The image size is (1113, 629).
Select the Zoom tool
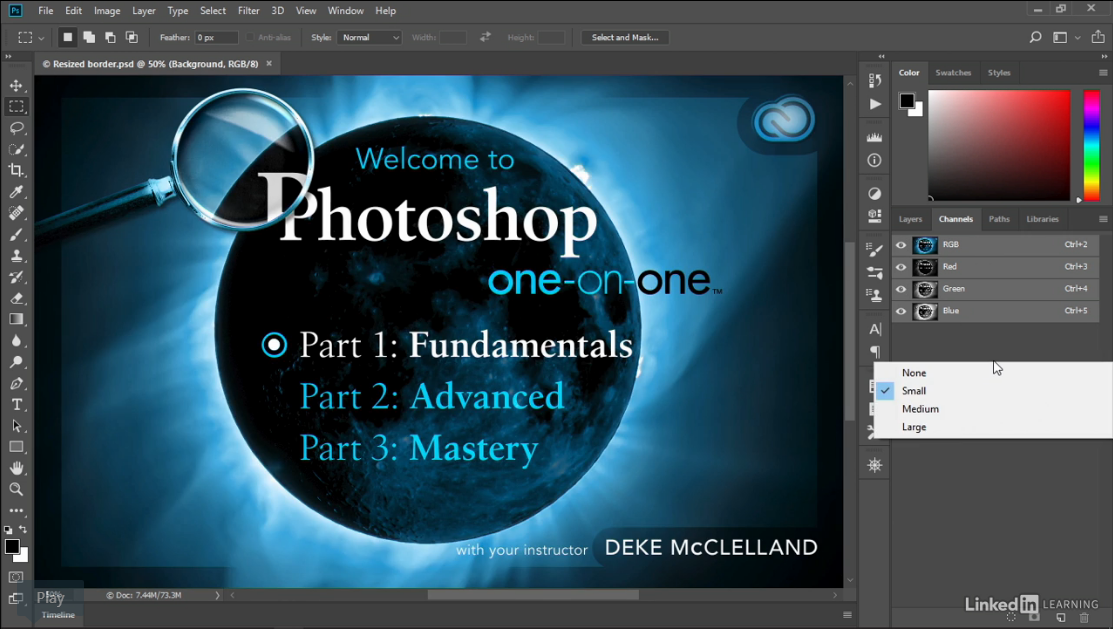point(16,489)
